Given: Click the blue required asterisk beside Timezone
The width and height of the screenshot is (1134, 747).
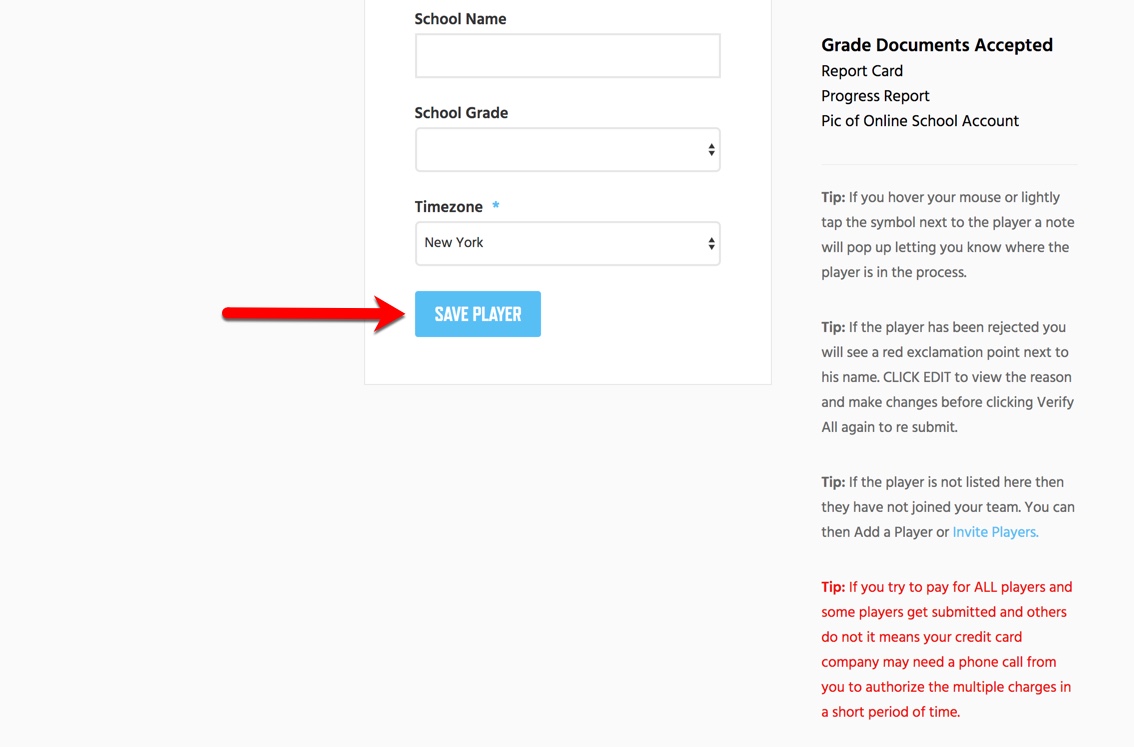Looking at the screenshot, I should 495,205.
